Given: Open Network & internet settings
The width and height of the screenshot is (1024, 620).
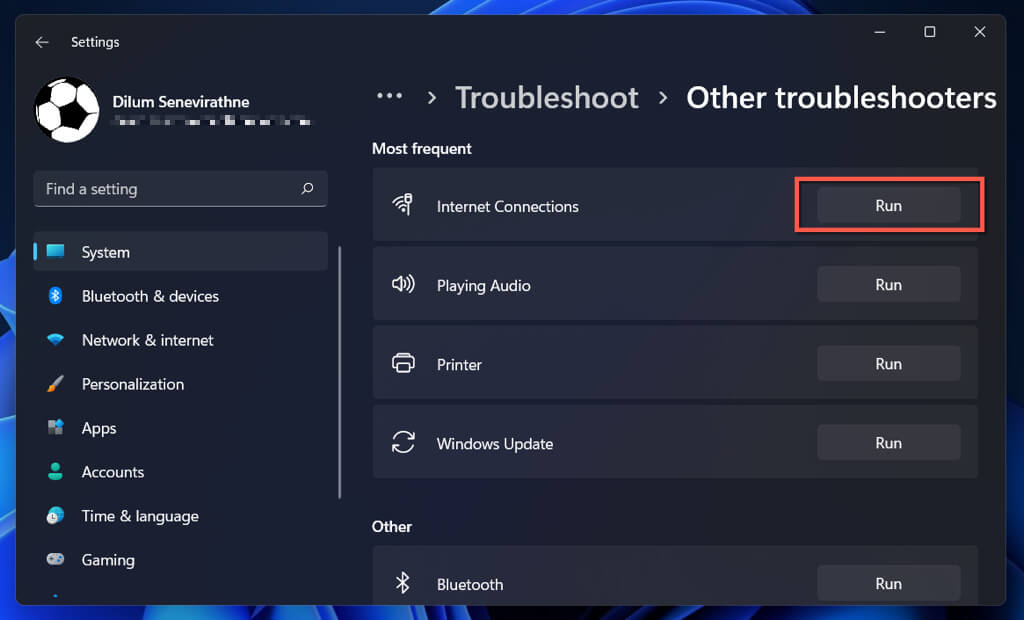Looking at the screenshot, I should point(181,340).
